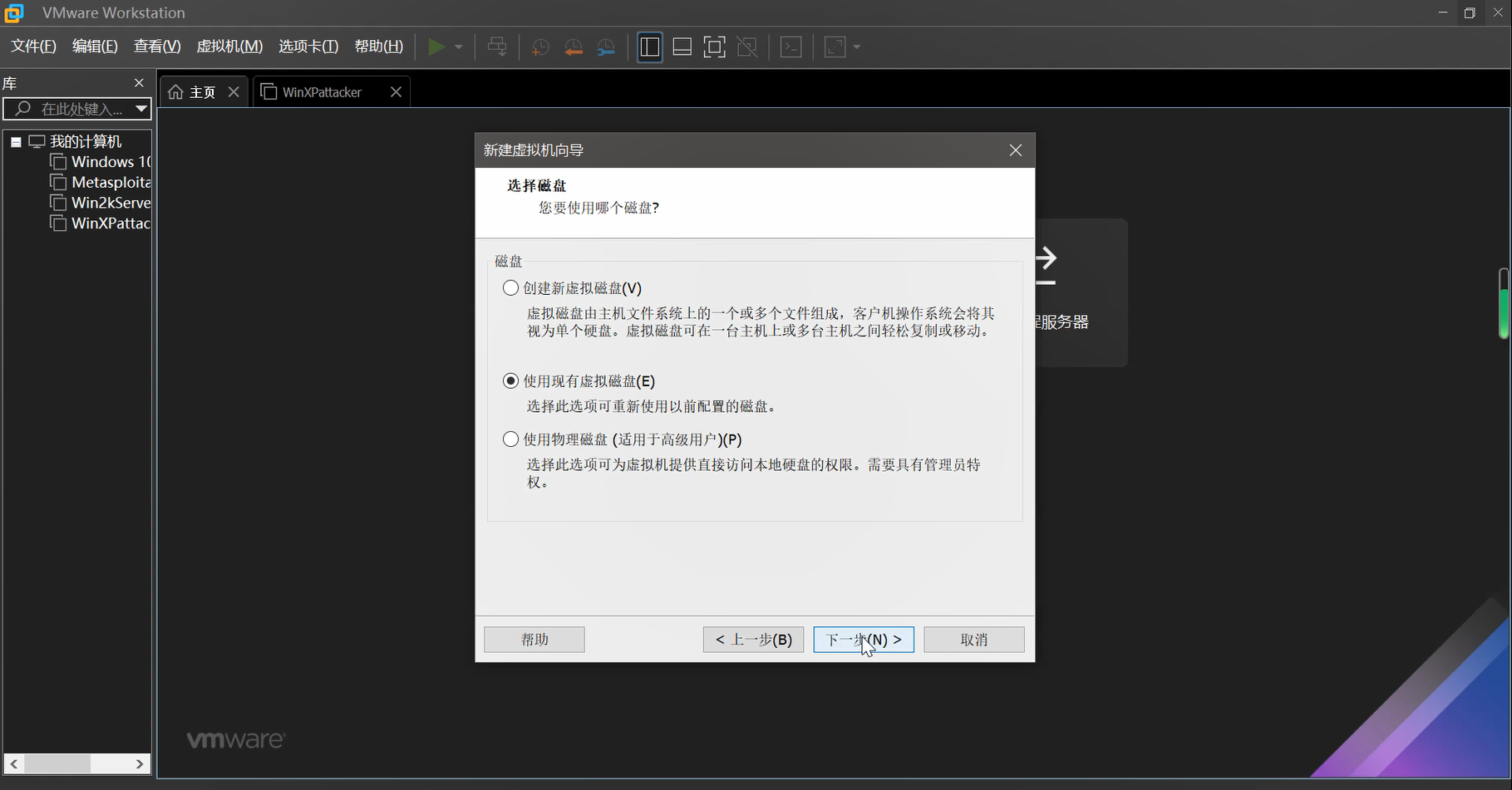Image resolution: width=1512 pixels, height=790 pixels.
Task: Click the VMware Workstation app logo icon
Action: click(14, 12)
